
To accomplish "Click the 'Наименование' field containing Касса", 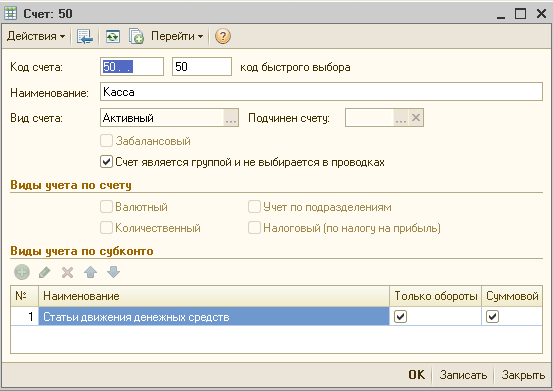I will (321, 92).
